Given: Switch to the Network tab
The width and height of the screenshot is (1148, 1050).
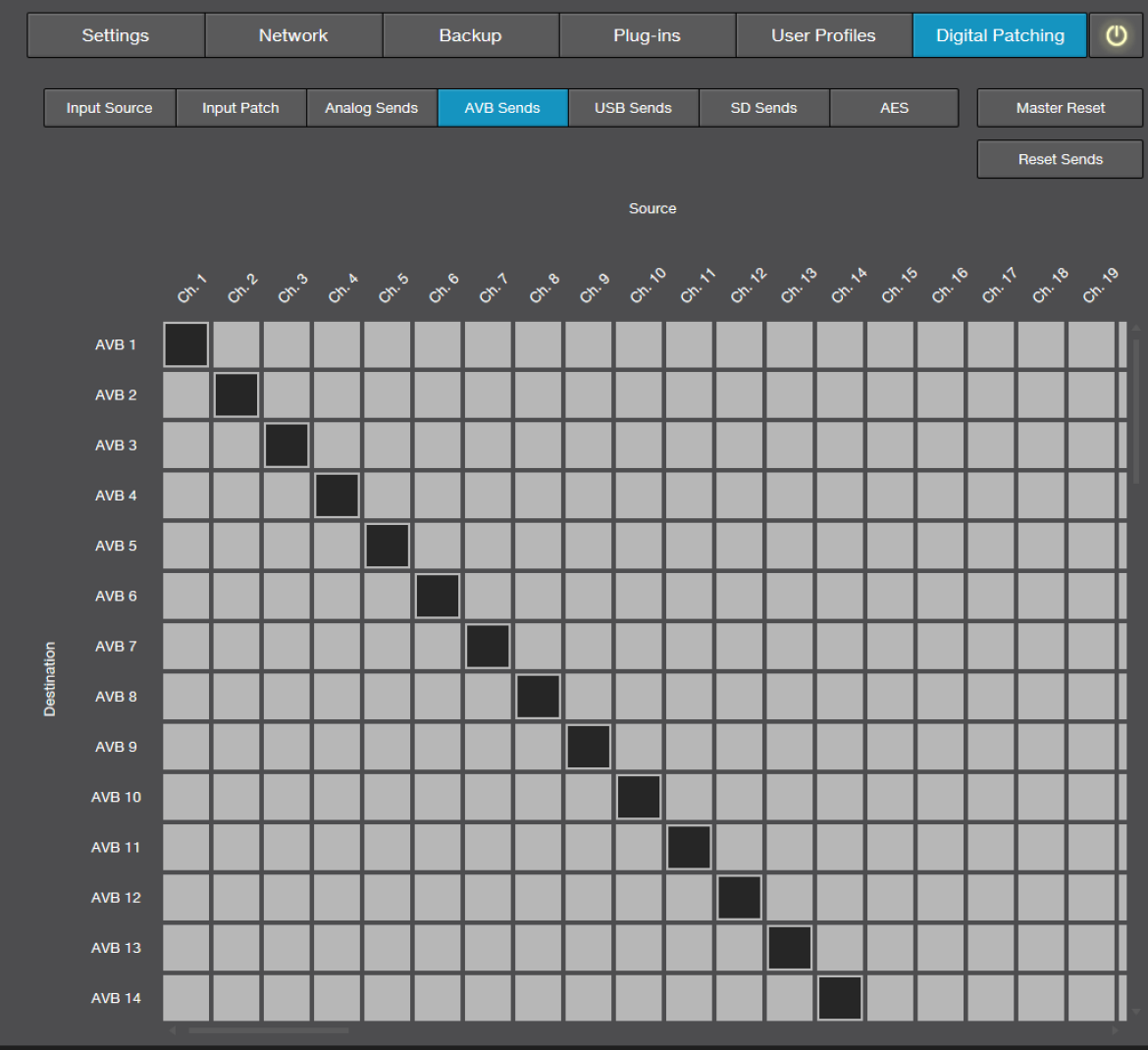Looking at the screenshot, I should coord(293,35).
